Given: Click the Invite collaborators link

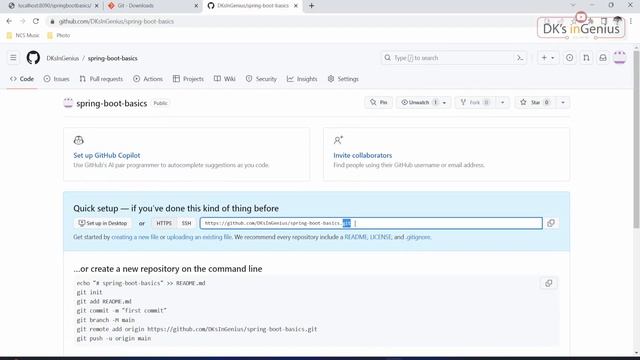Looking at the screenshot, I should (x=362, y=155).
